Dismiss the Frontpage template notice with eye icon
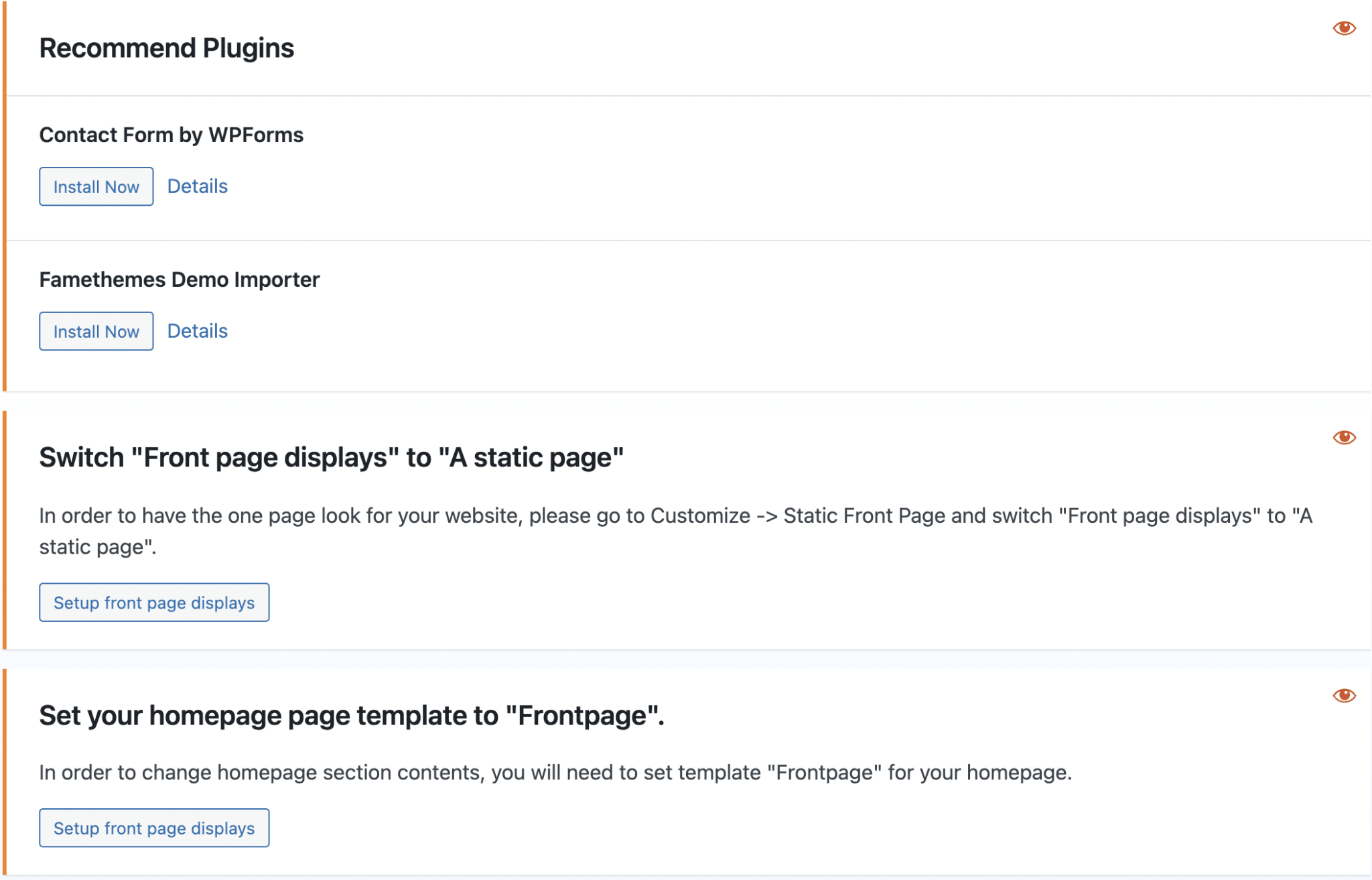Viewport: 1372px width, 880px height. pyautogui.click(x=1344, y=696)
